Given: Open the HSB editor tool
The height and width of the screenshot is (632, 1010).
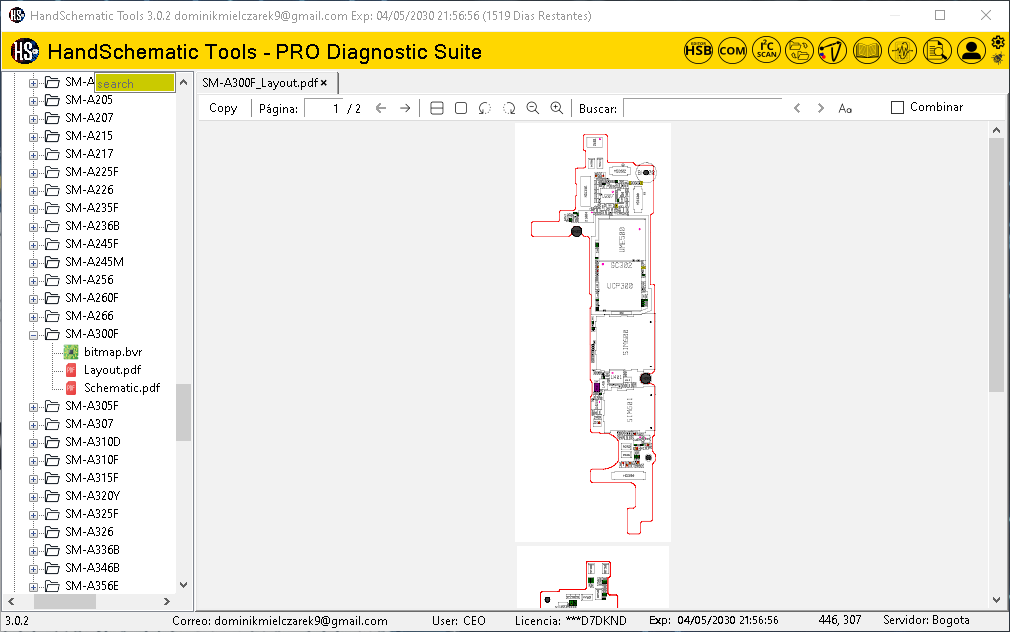Looking at the screenshot, I should 698,50.
